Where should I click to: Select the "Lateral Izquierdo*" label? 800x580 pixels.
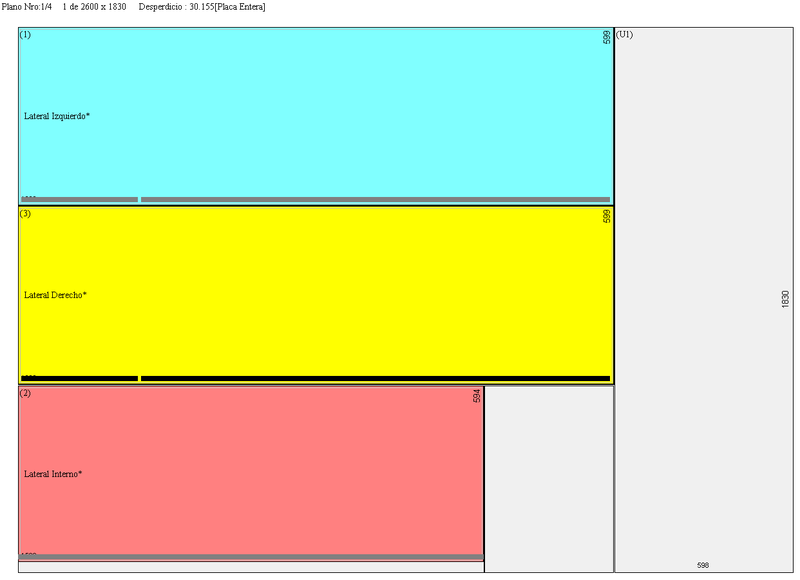click(x=57, y=116)
